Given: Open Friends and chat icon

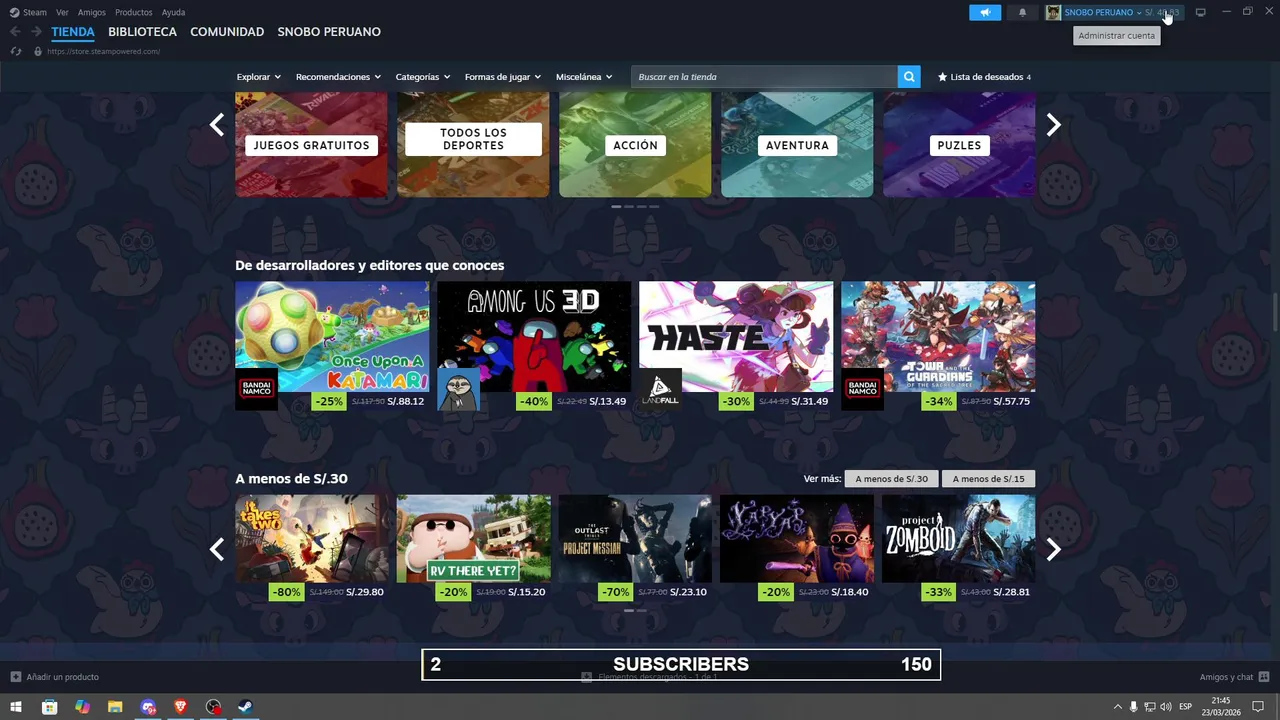Looking at the screenshot, I should coord(1264,677).
